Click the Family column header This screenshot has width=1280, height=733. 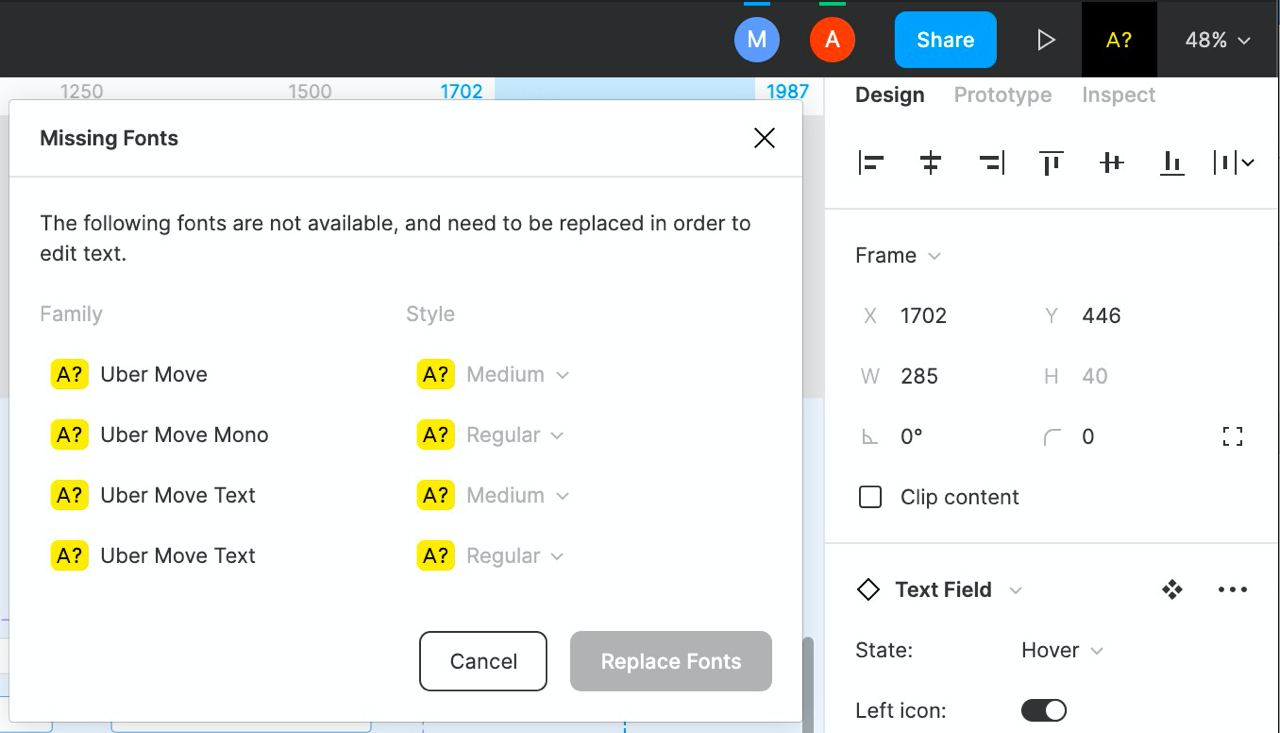(x=71, y=314)
